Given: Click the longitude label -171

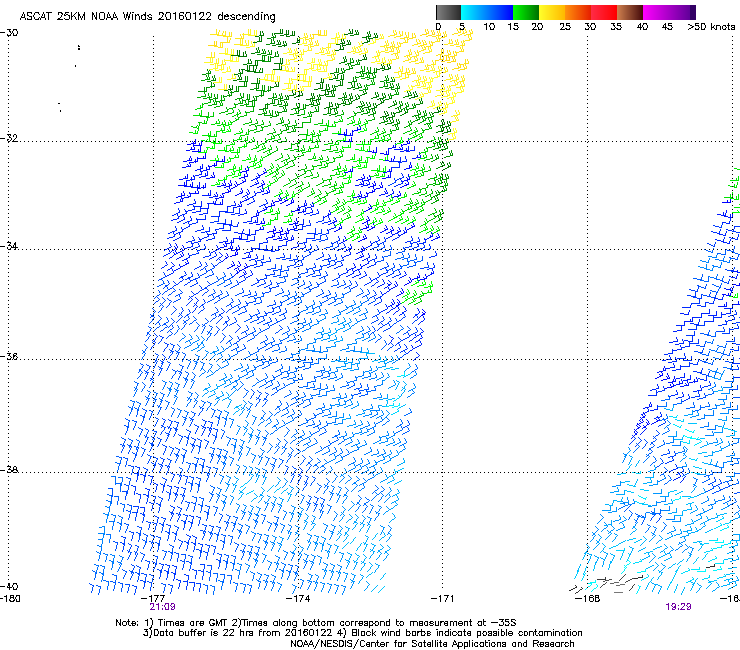Looking at the screenshot, I should 443,599.
